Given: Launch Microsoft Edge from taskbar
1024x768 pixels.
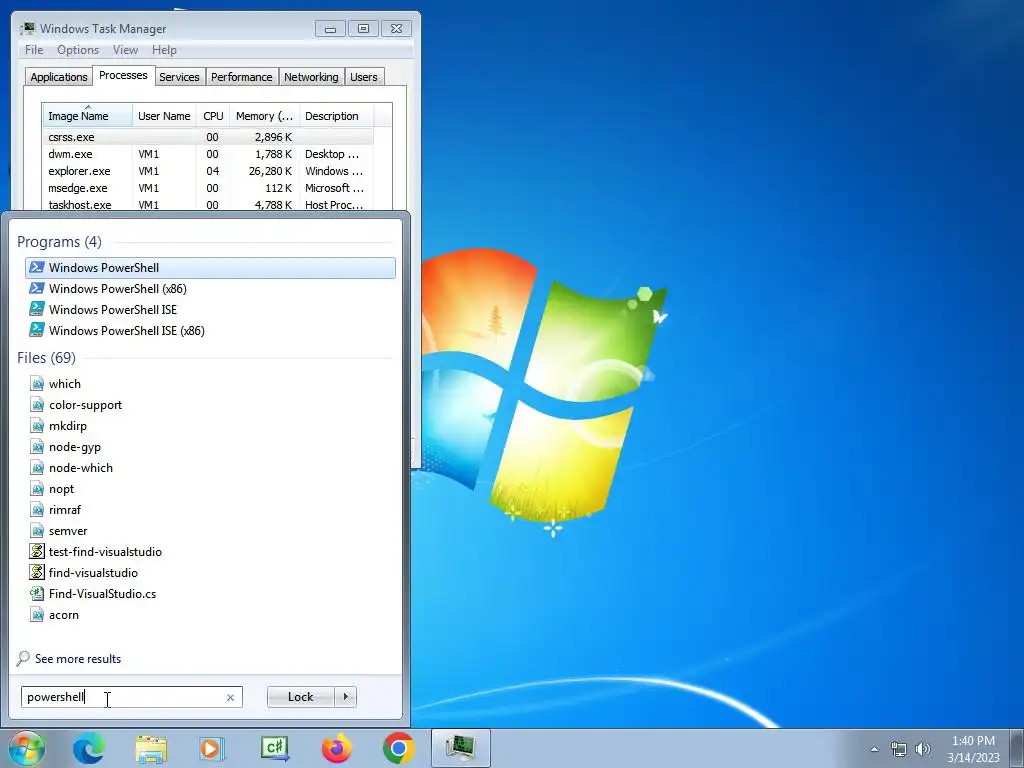Looking at the screenshot, I should click(x=89, y=748).
